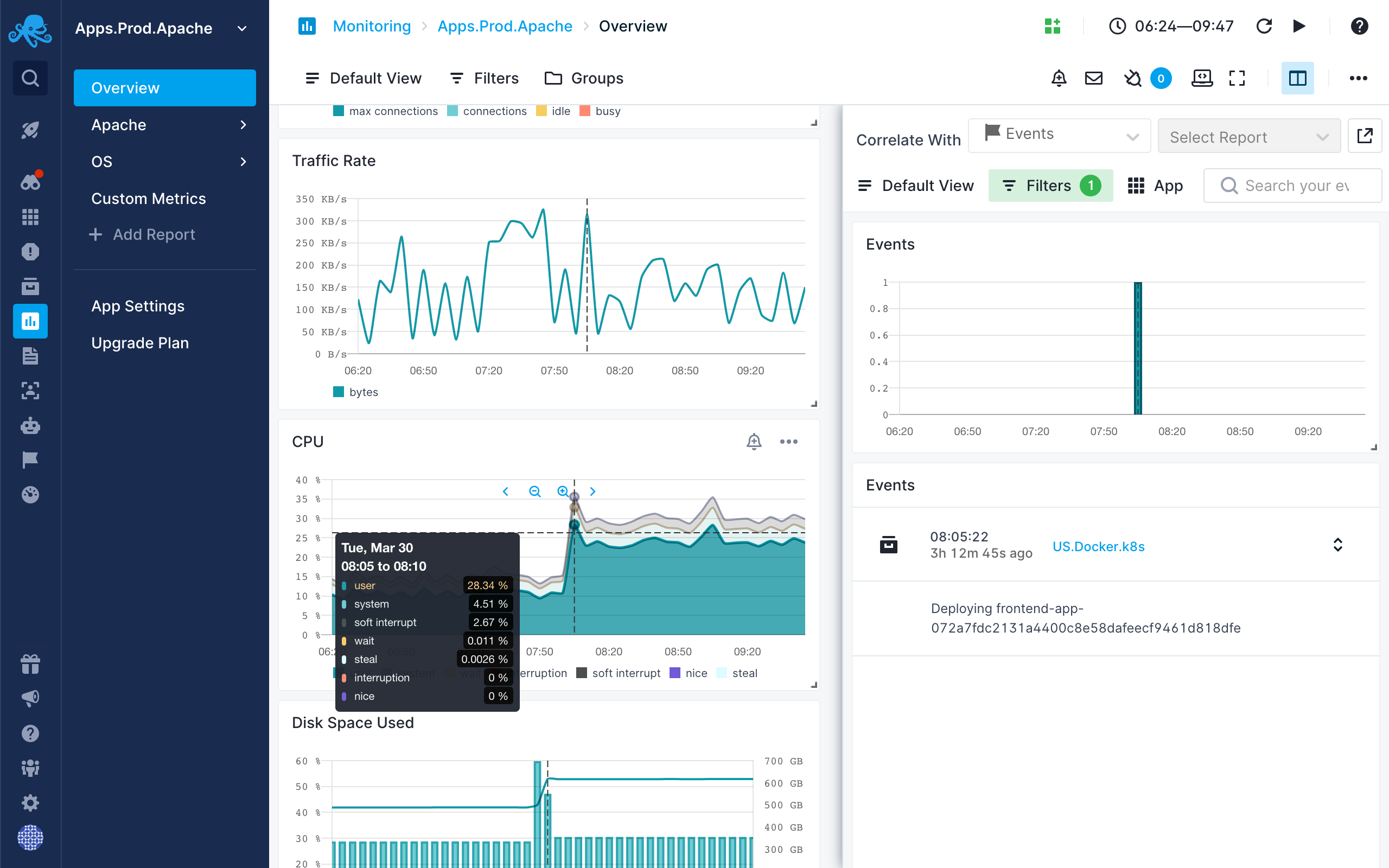Open the Select Report dropdown
The height and width of the screenshot is (868, 1389).
point(1248,136)
